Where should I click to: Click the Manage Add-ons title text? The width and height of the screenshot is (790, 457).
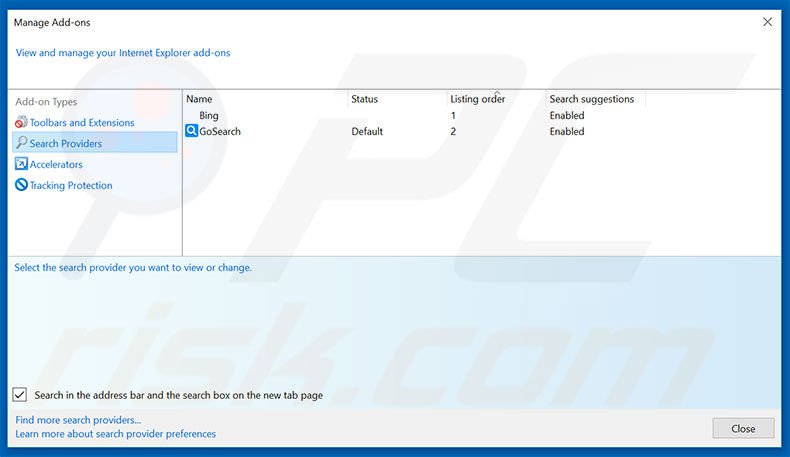pos(52,22)
